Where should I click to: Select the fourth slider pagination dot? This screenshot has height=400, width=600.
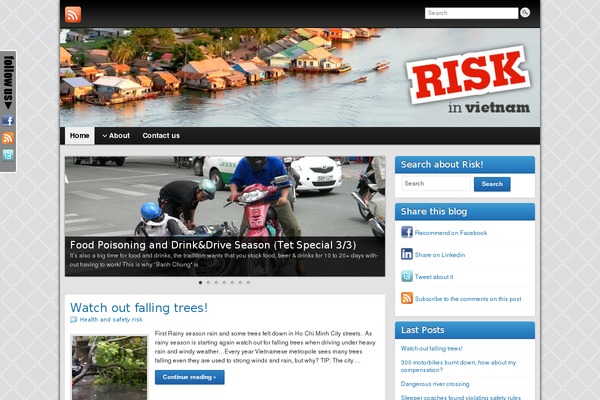(x=225, y=282)
